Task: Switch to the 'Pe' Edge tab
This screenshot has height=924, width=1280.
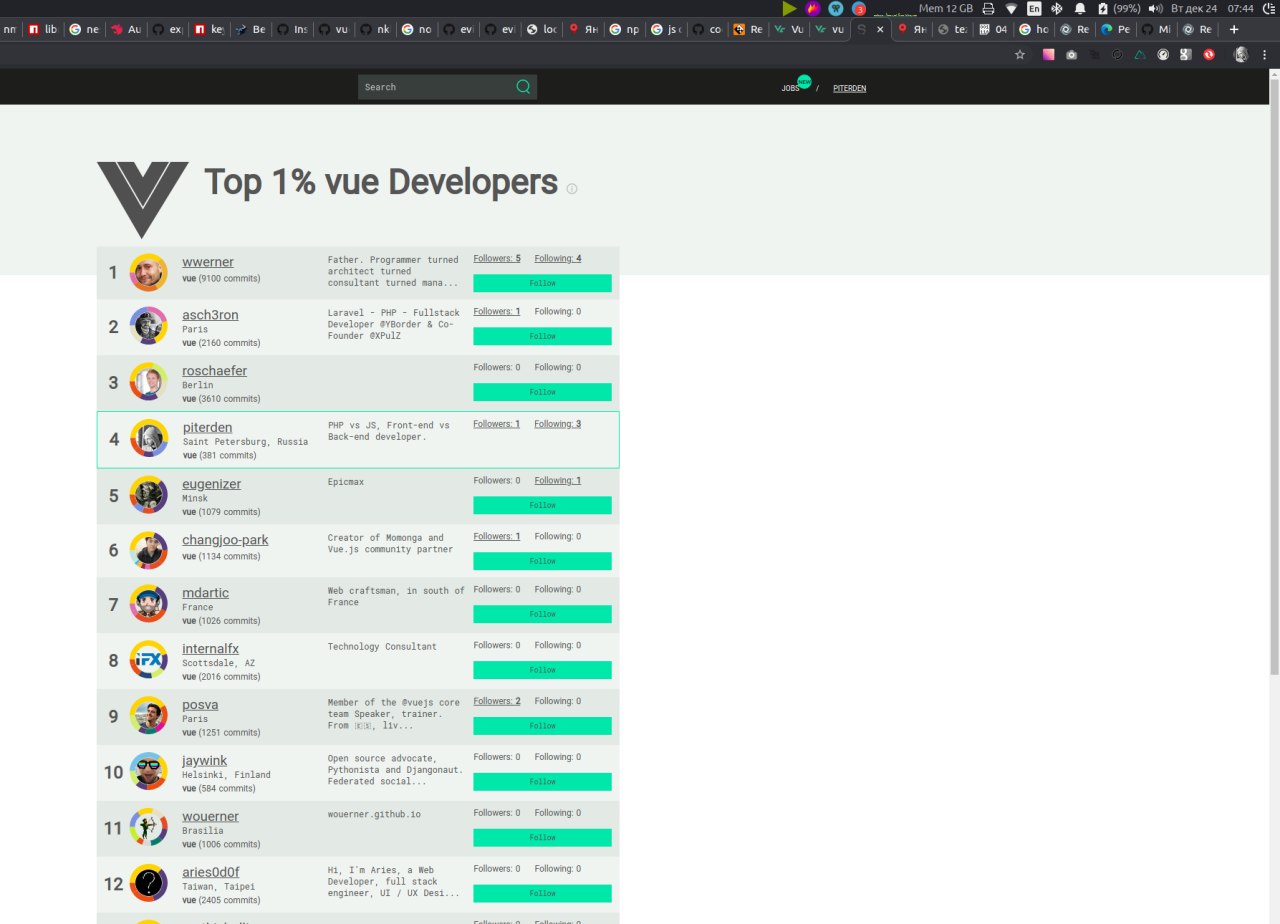Action: click(x=1115, y=29)
